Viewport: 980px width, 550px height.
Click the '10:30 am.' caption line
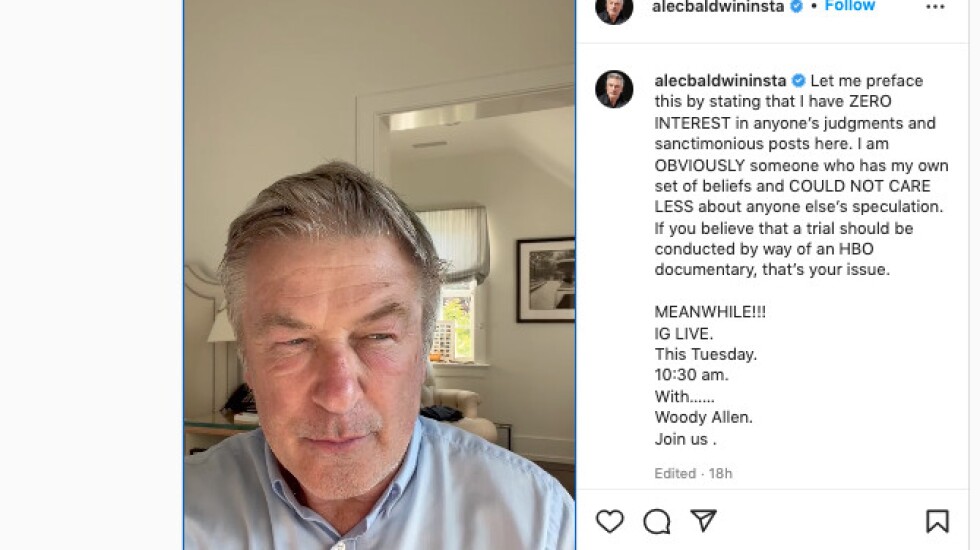tap(691, 375)
